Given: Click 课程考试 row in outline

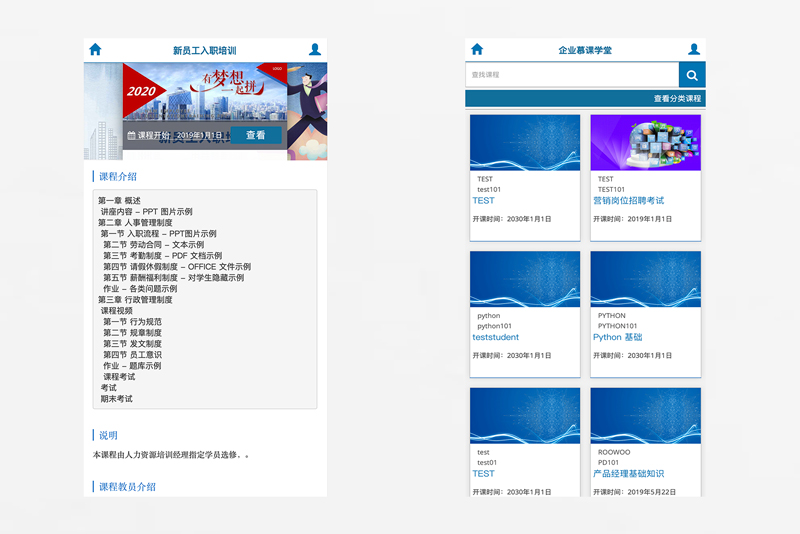Looking at the screenshot, I should point(119,377).
